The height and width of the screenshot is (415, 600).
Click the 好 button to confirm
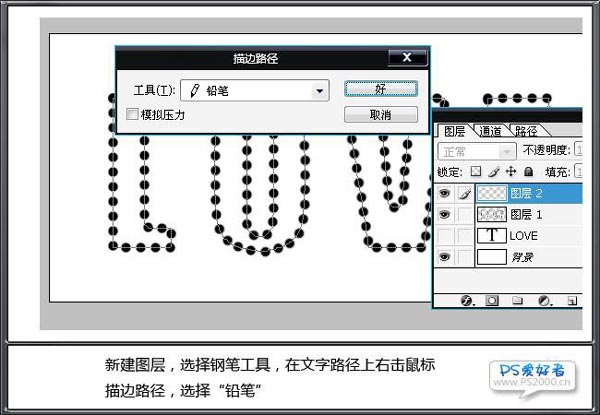380,89
